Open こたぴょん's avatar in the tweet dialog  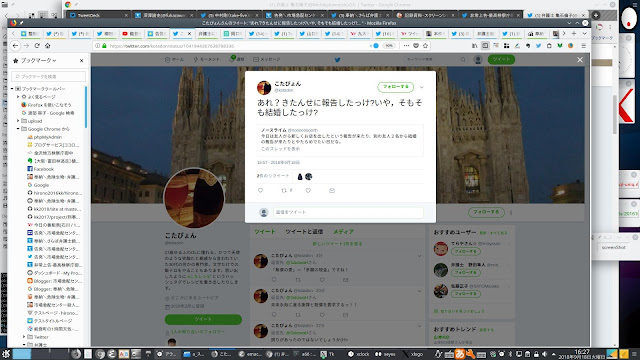pyautogui.click(x=264, y=87)
